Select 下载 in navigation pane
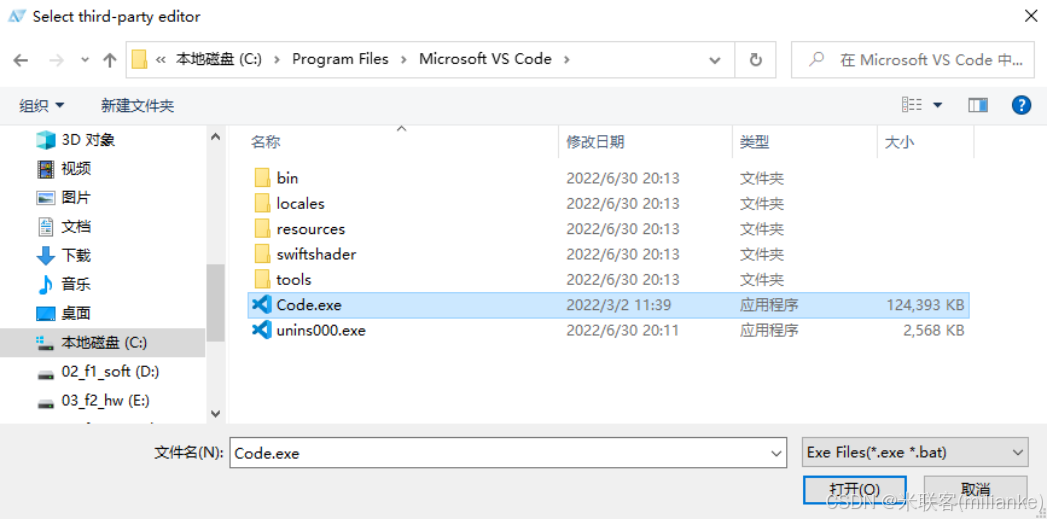Image resolution: width=1047 pixels, height=520 pixels. tap(76, 256)
